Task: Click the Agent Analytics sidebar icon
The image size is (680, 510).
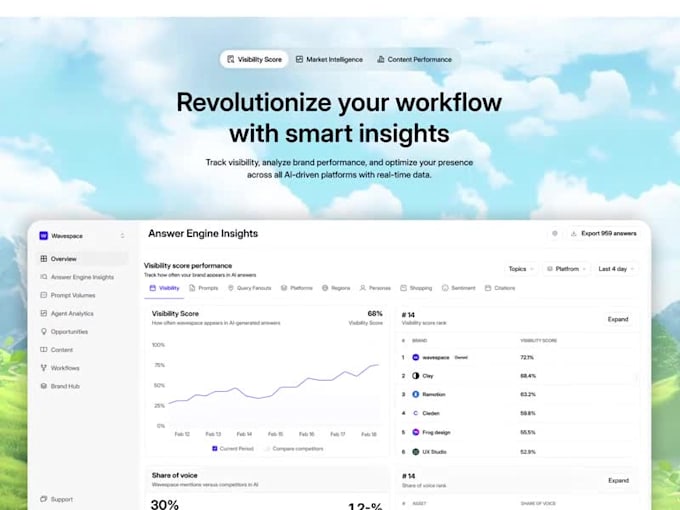Action: pyautogui.click(x=43, y=313)
